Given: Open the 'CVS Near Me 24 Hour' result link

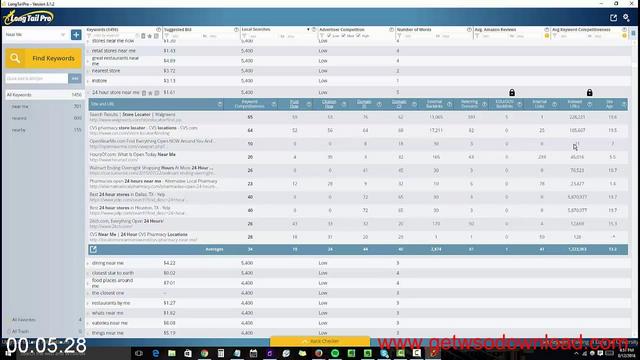Looking at the screenshot, I should (138, 235).
